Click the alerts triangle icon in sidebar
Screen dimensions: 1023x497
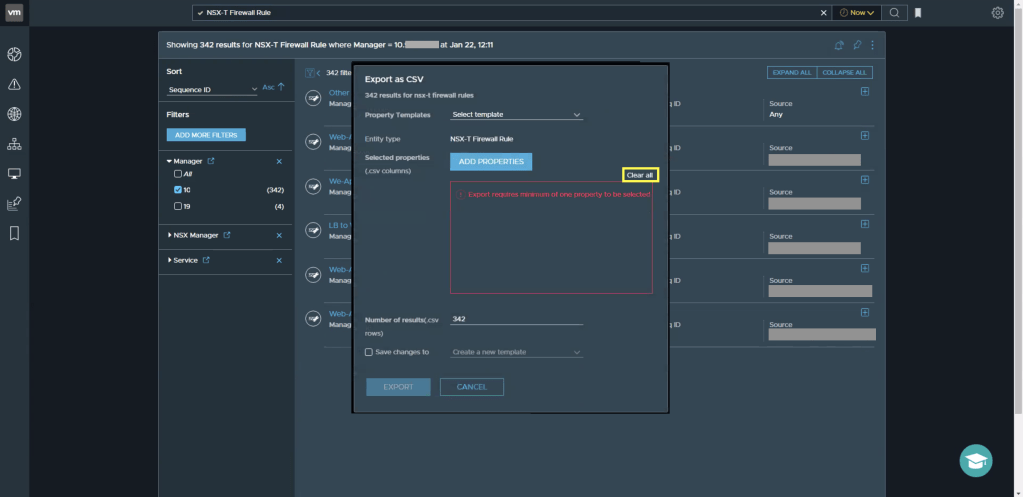(x=14, y=84)
